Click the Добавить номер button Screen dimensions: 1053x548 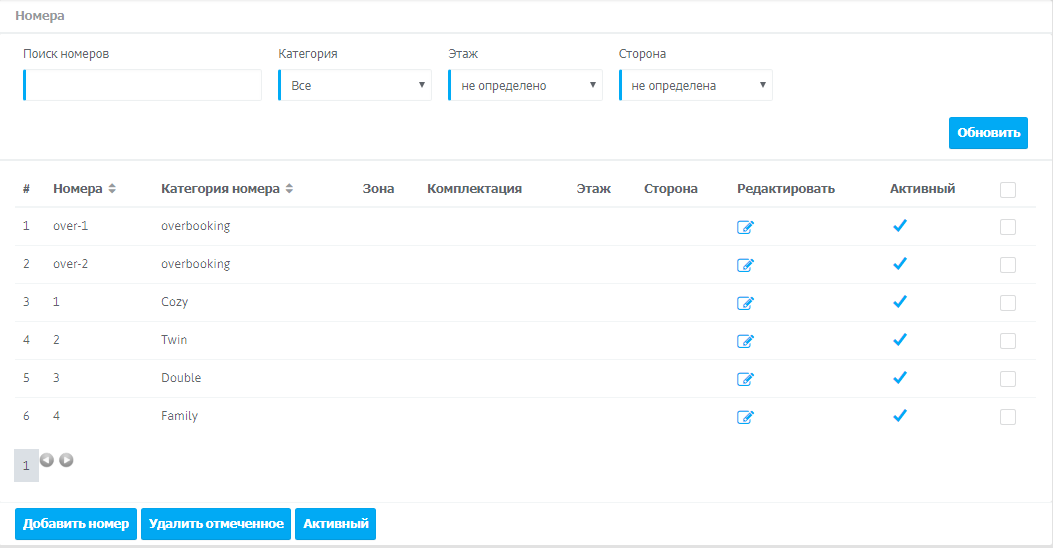[76, 524]
